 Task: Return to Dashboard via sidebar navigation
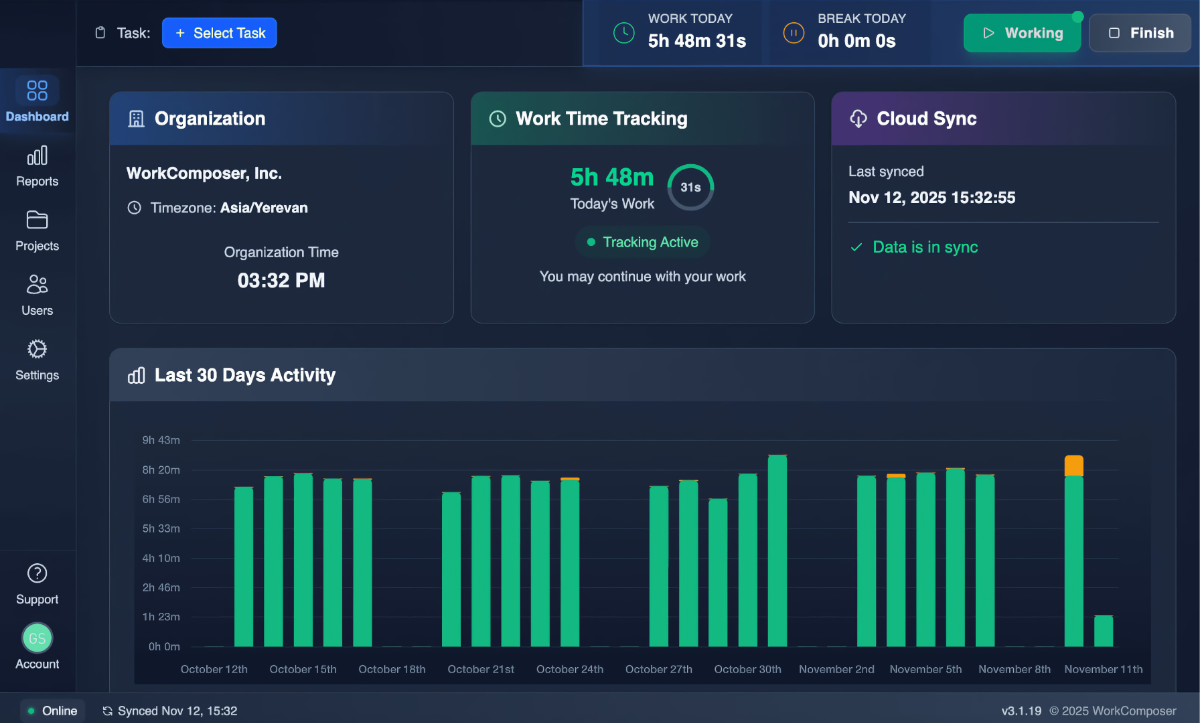(x=37, y=92)
